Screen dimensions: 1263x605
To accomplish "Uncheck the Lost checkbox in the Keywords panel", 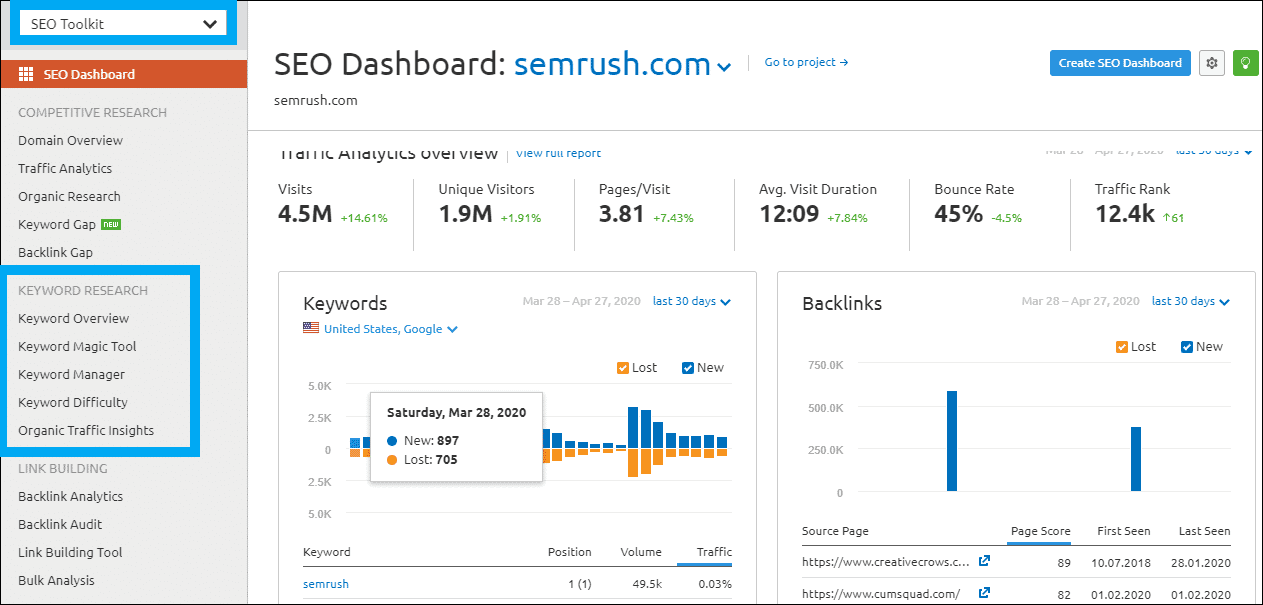I will coord(622,367).
